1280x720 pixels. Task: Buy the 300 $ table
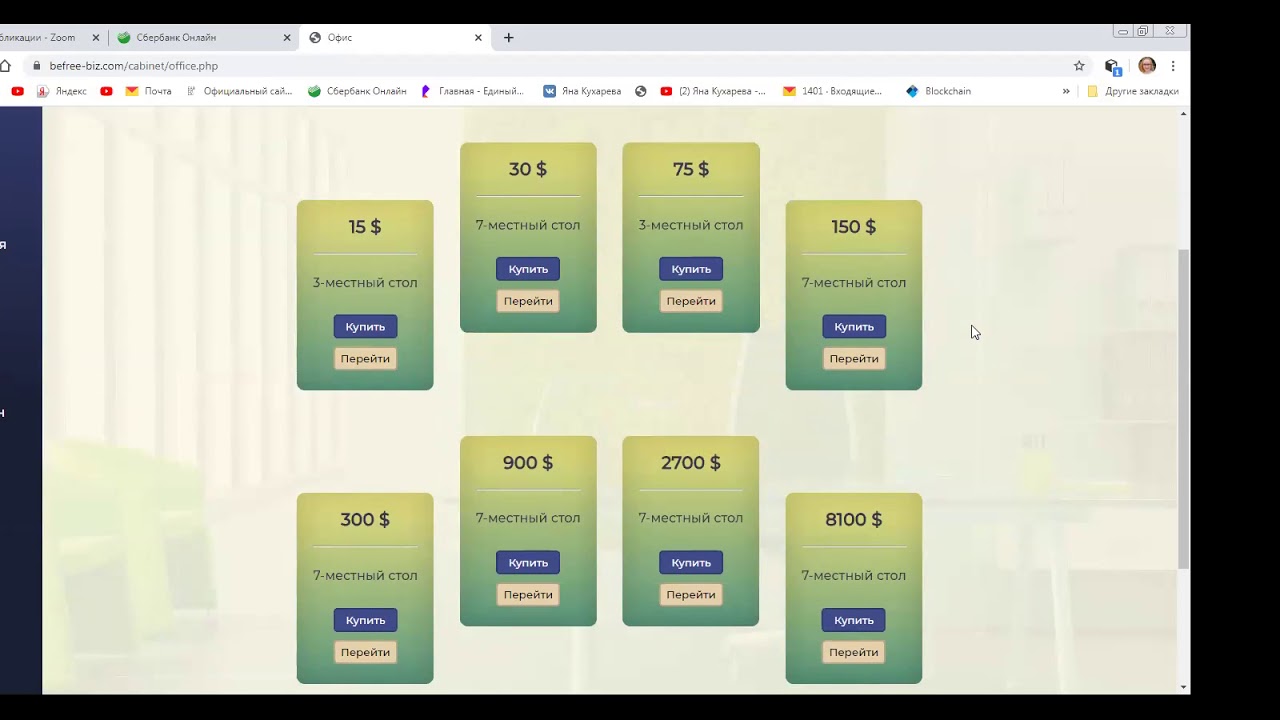pyautogui.click(x=365, y=621)
